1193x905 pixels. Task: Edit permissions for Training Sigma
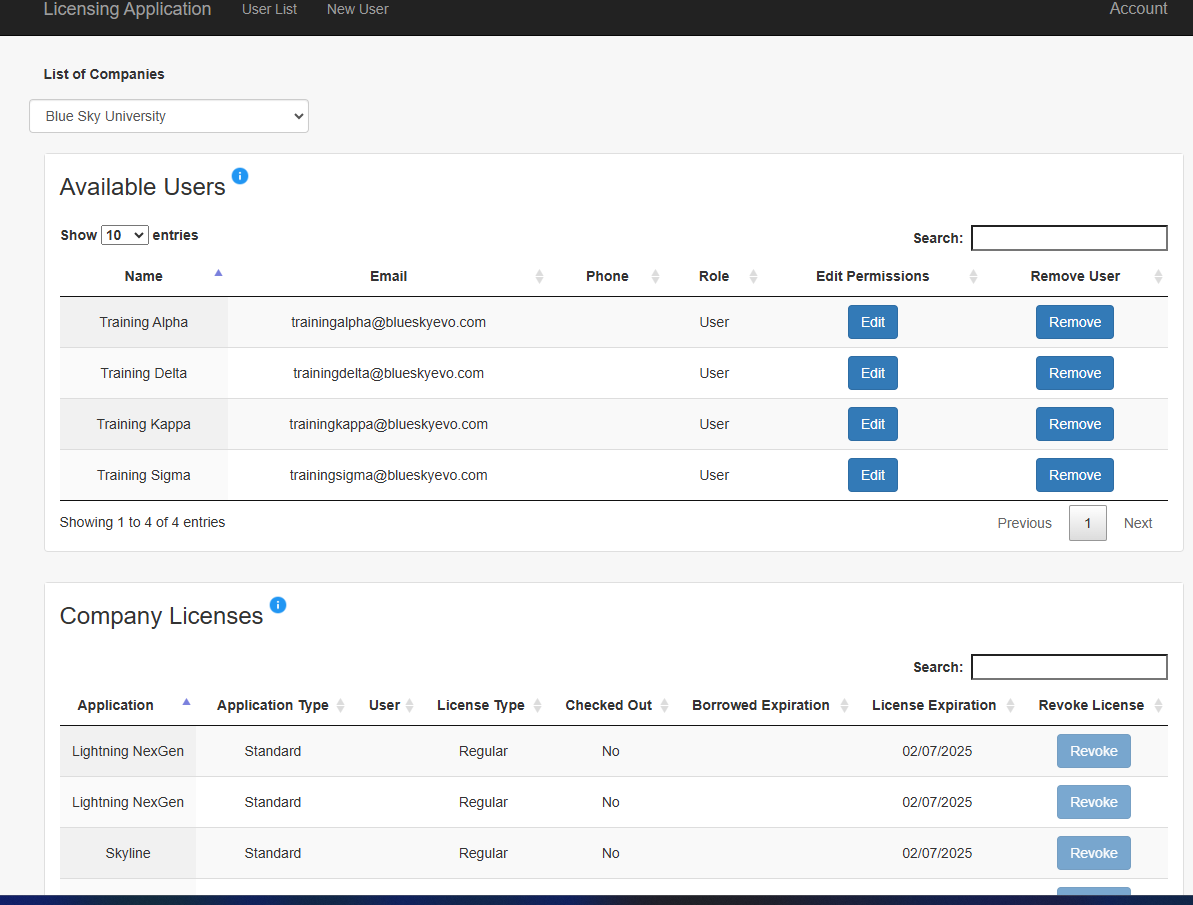tap(873, 475)
